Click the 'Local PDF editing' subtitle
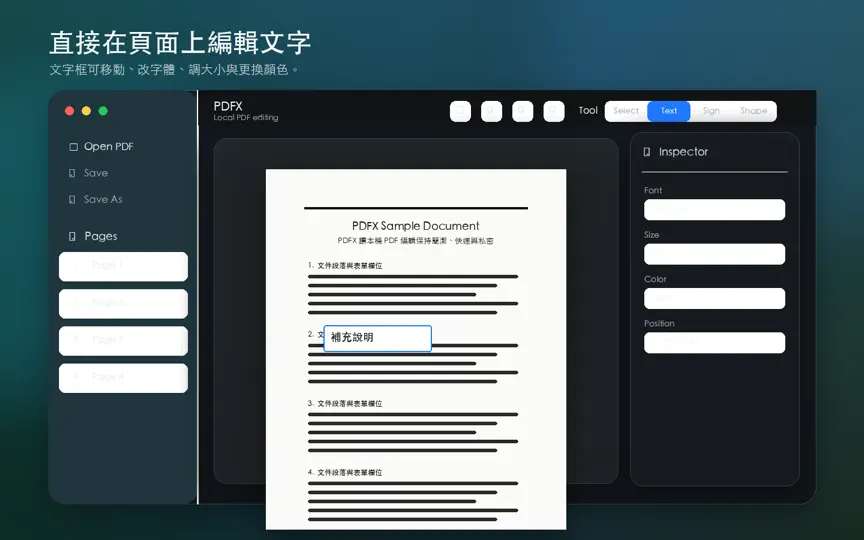864x540 pixels. click(x=246, y=118)
